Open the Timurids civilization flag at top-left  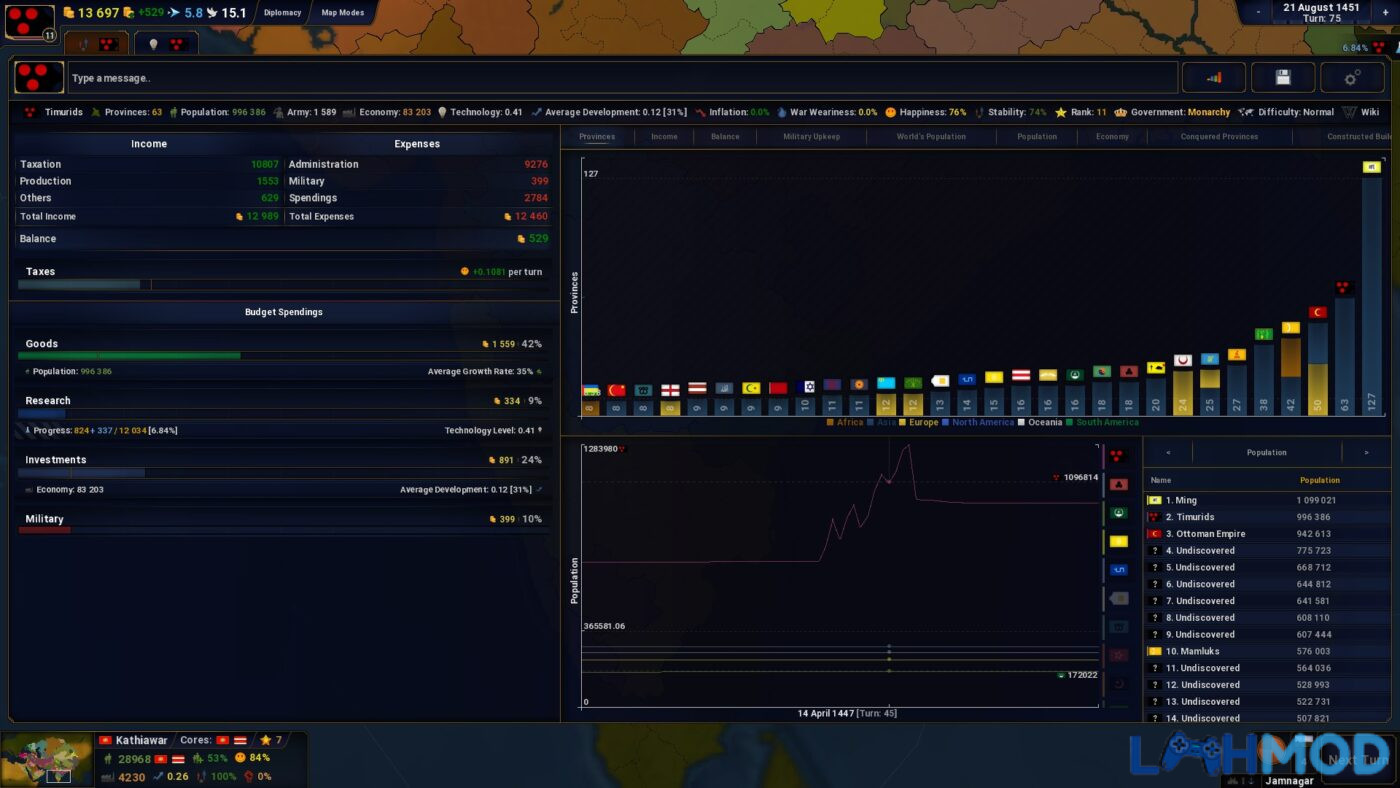29,20
